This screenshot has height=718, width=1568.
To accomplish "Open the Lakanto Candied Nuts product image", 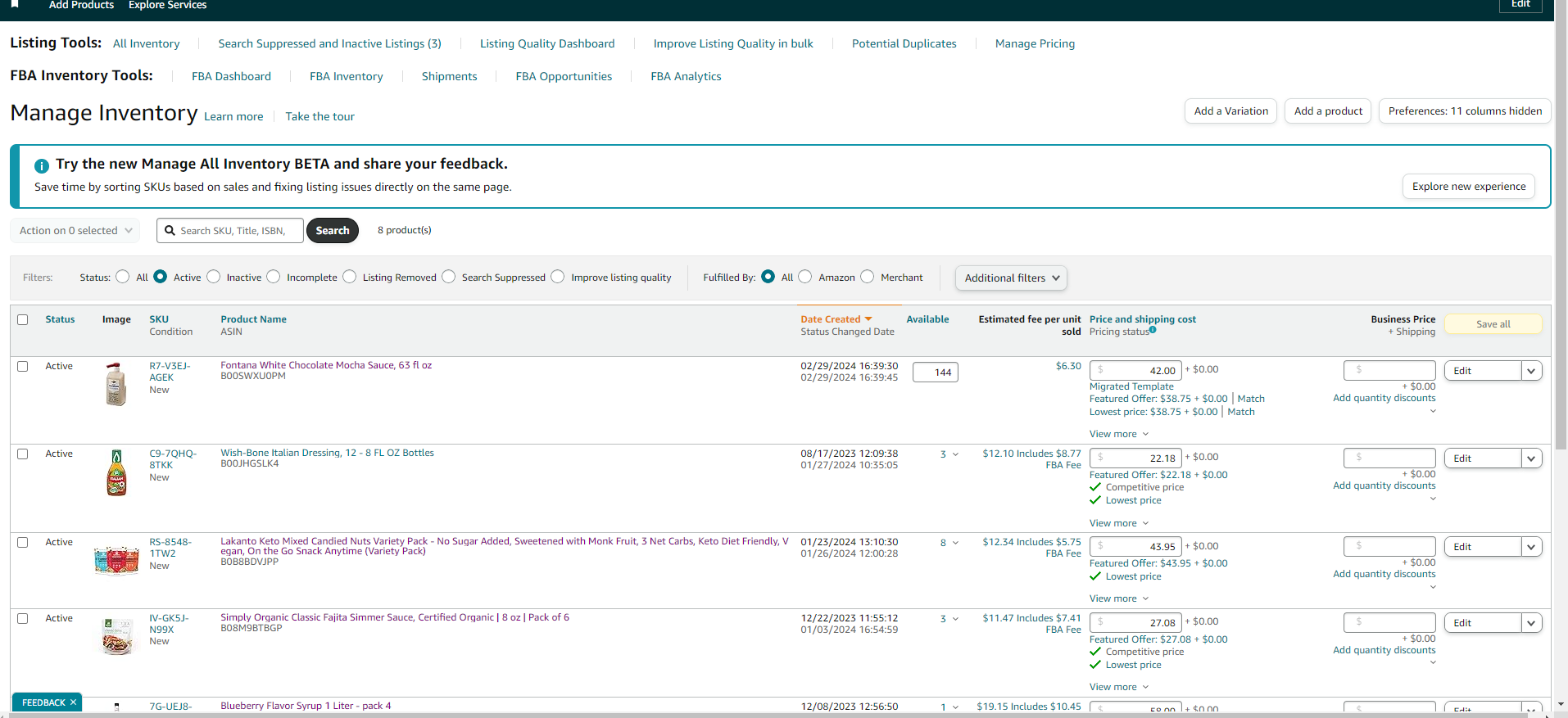I will pyautogui.click(x=116, y=560).
